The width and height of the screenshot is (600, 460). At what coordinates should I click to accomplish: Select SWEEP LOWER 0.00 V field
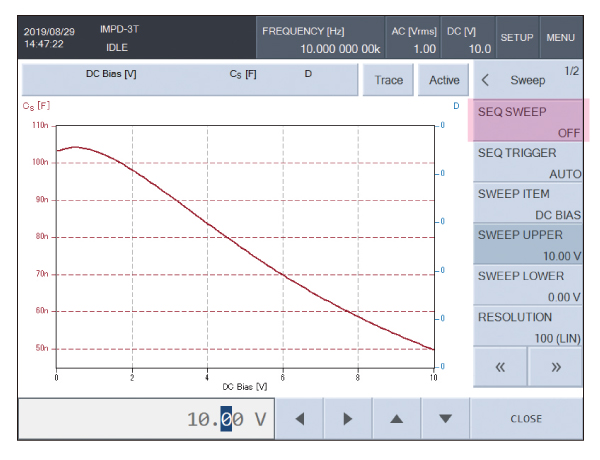coord(528,285)
